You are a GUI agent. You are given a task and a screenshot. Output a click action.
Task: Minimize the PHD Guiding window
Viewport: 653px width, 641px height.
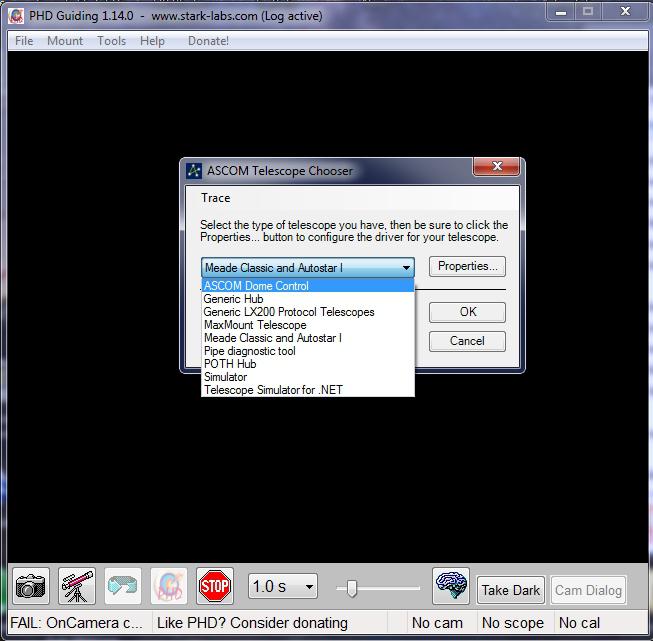click(561, 12)
